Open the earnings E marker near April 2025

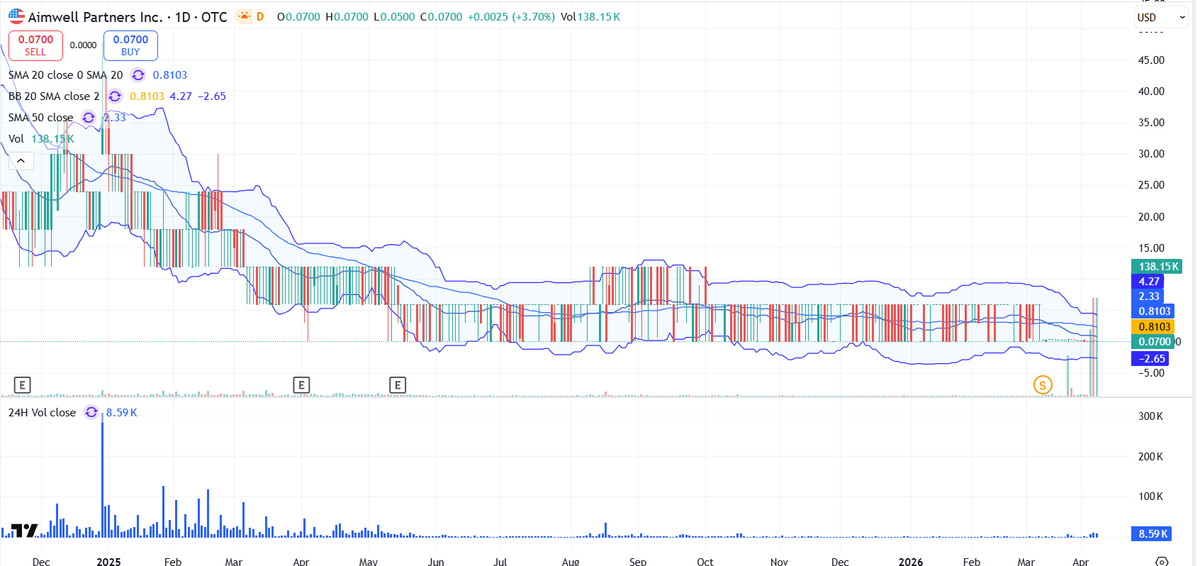[301, 384]
